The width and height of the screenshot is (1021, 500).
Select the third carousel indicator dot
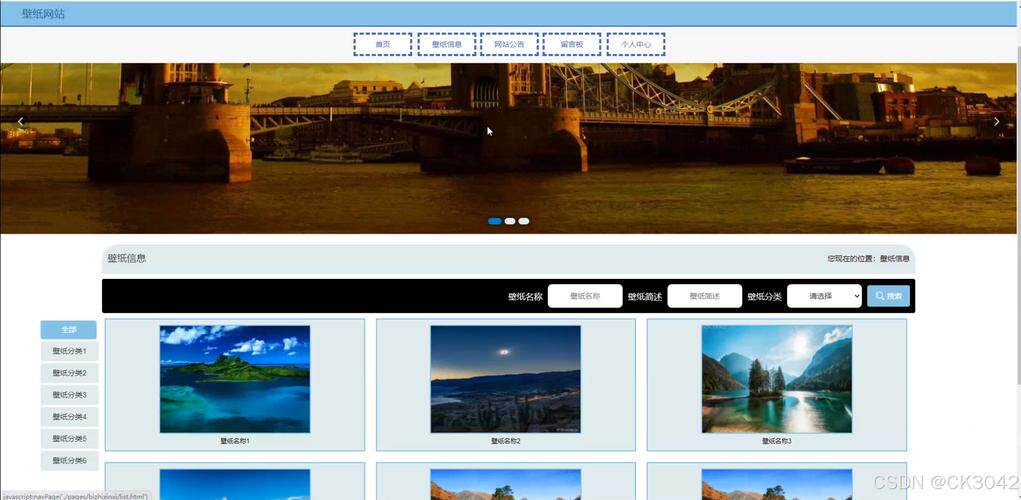click(x=524, y=221)
